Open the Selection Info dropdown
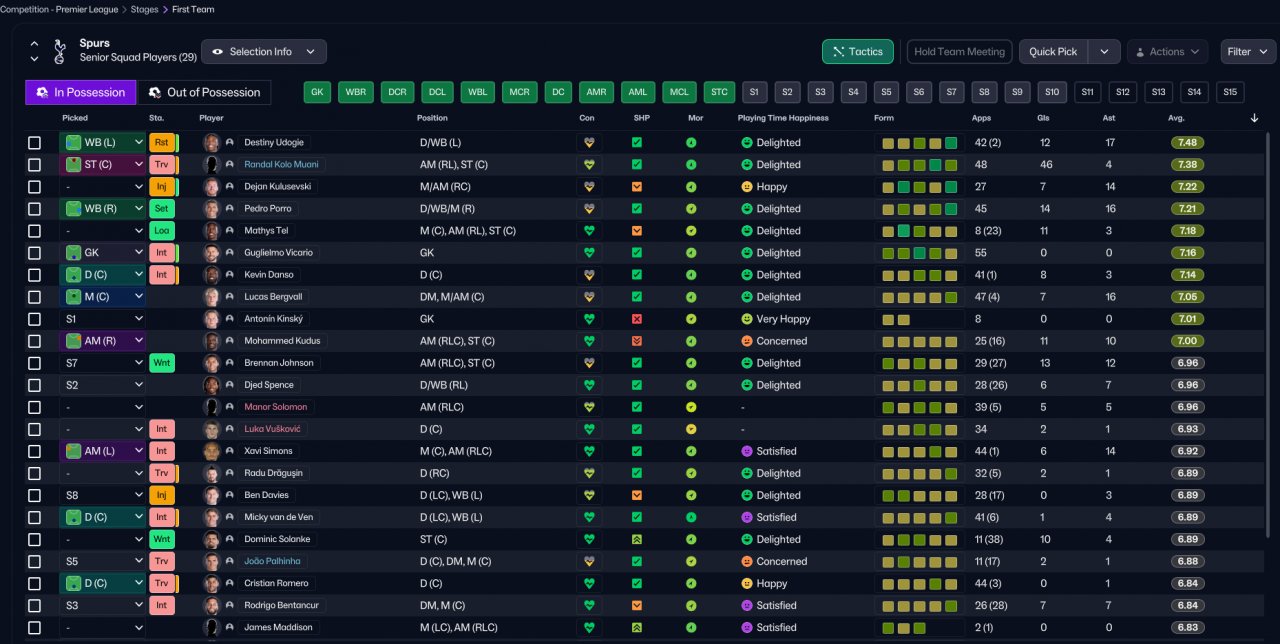Image resolution: width=1280 pixels, height=644 pixels. click(x=264, y=52)
